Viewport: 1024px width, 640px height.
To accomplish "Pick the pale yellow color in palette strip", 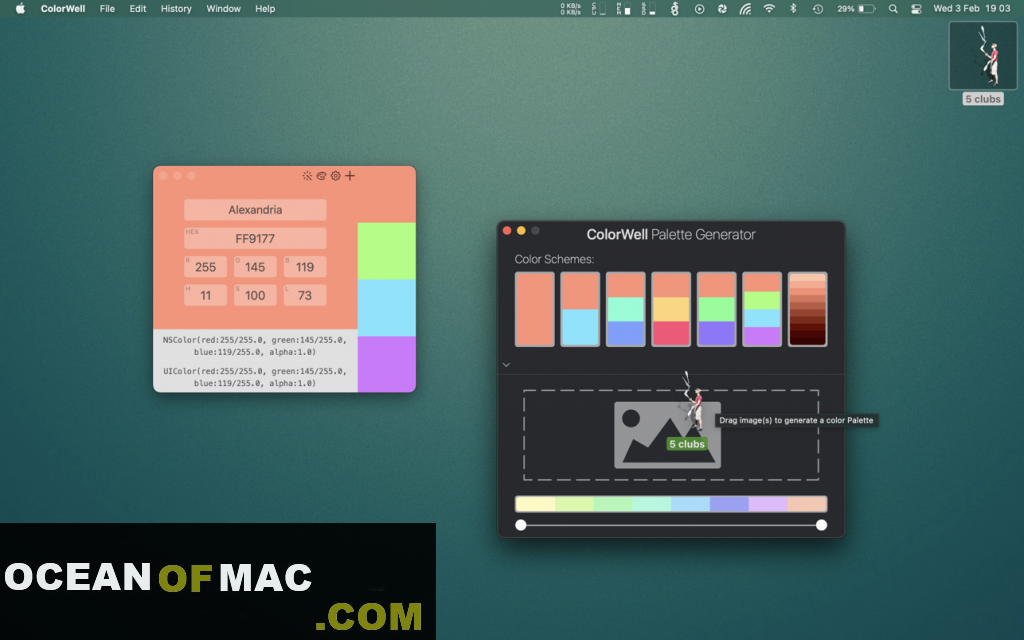I will point(535,504).
